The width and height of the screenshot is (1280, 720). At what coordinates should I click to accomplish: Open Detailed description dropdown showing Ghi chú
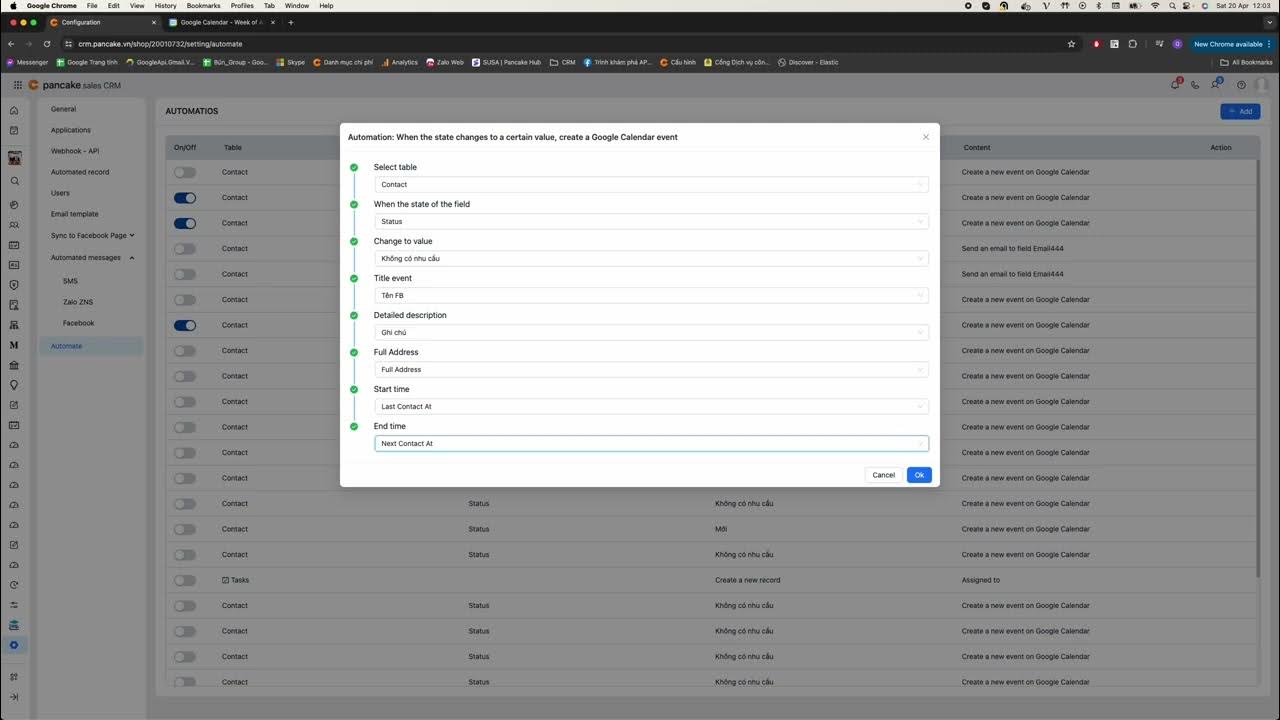click(x=651, y=332)
